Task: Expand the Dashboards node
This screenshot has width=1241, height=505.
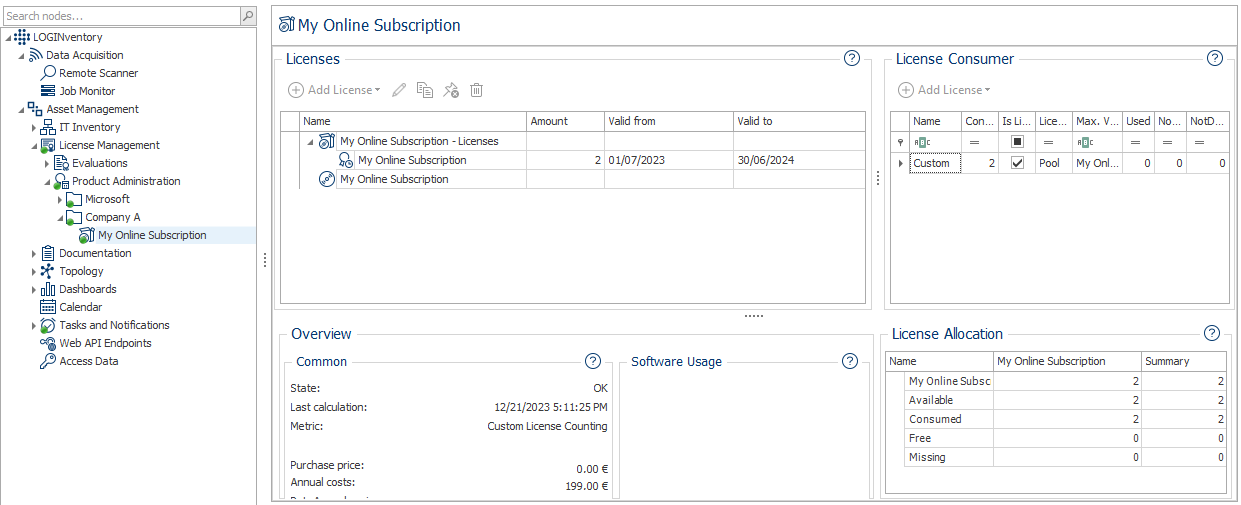Action: (34, 289)
